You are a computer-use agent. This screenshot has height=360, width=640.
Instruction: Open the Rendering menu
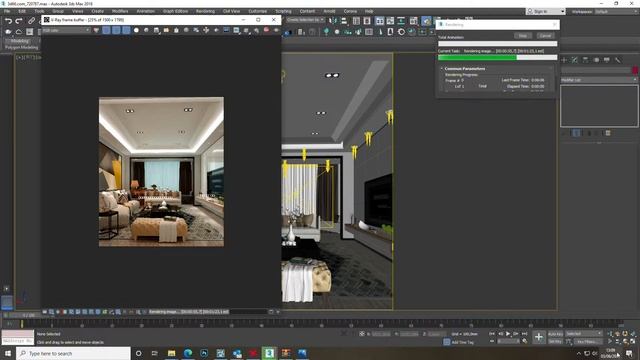[x=205, y=11]
